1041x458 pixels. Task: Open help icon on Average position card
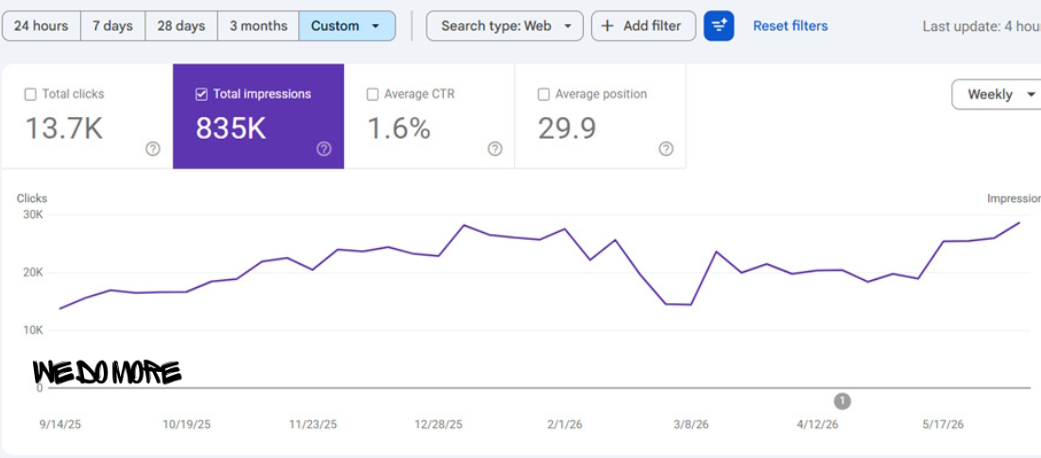(x=666, y=149)
